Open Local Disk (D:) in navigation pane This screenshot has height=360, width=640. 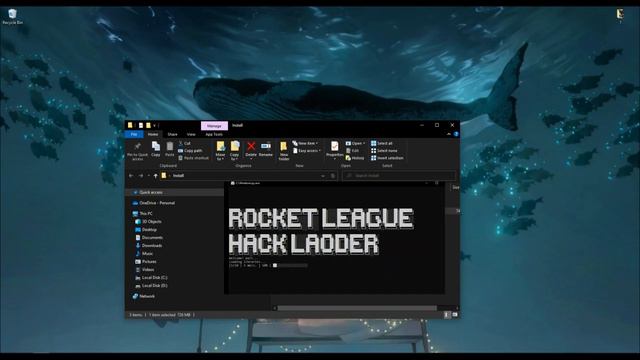click(151, 286)
